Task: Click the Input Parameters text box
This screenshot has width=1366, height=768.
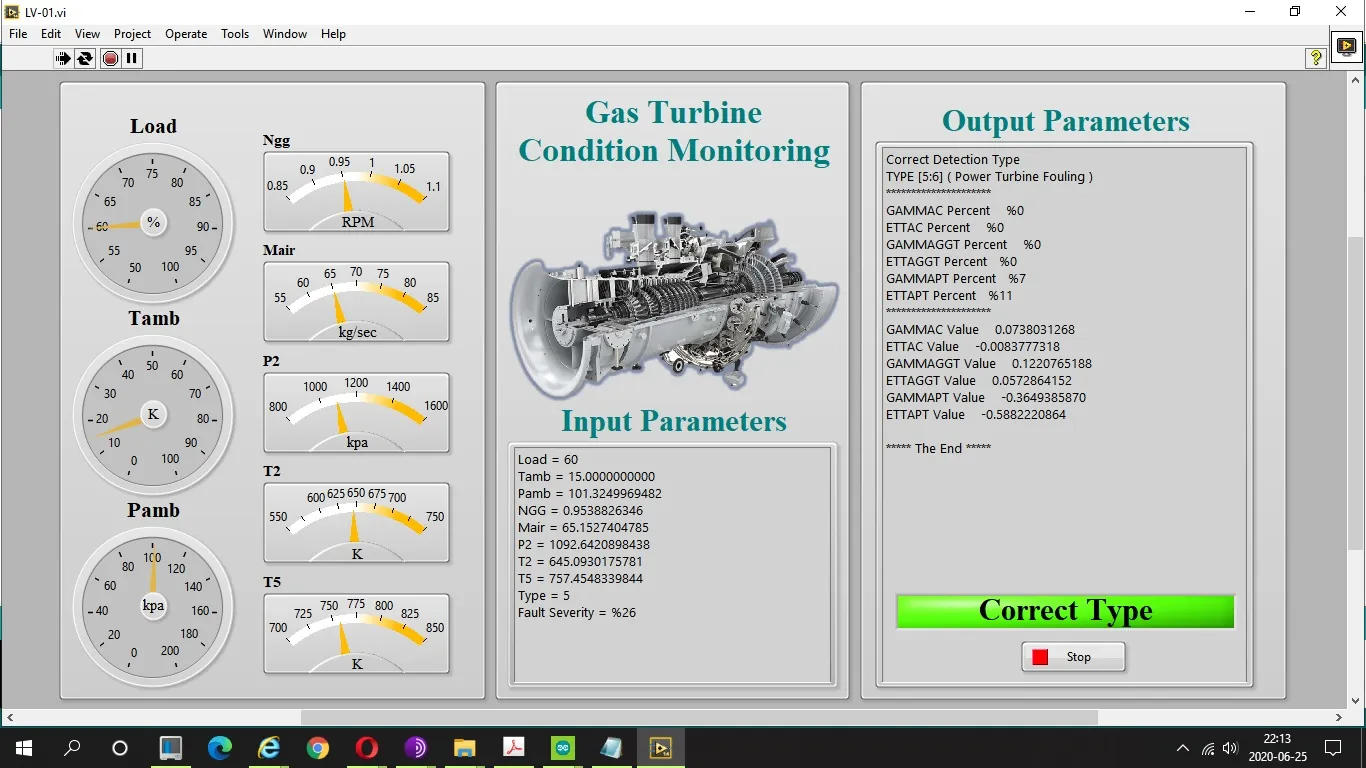Action: [x=672, y=564]
